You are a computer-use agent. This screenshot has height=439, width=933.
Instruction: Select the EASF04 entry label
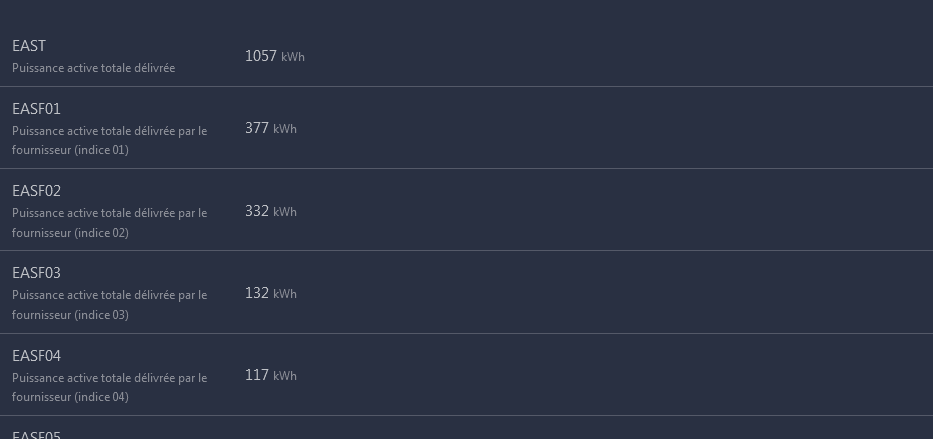pyautogui.click(x=36, y=356)
